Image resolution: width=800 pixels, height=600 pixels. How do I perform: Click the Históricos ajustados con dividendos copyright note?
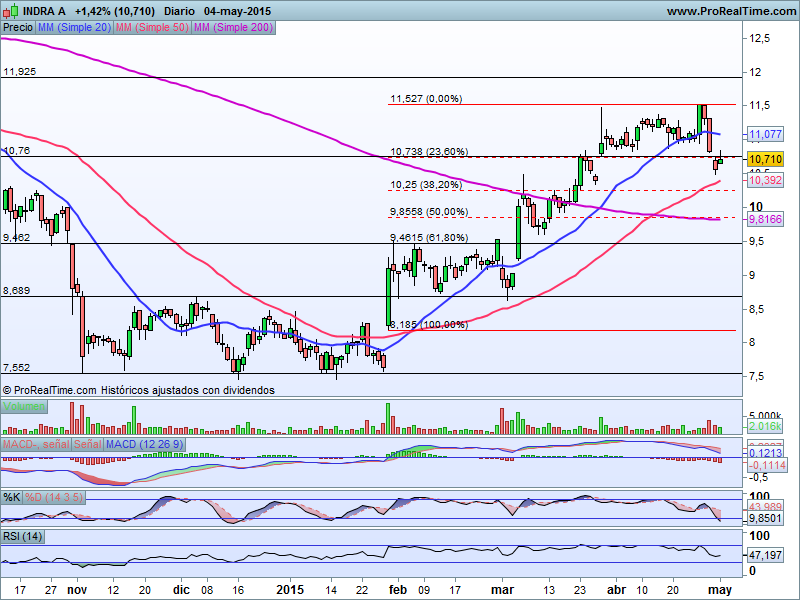pos(187,390)
